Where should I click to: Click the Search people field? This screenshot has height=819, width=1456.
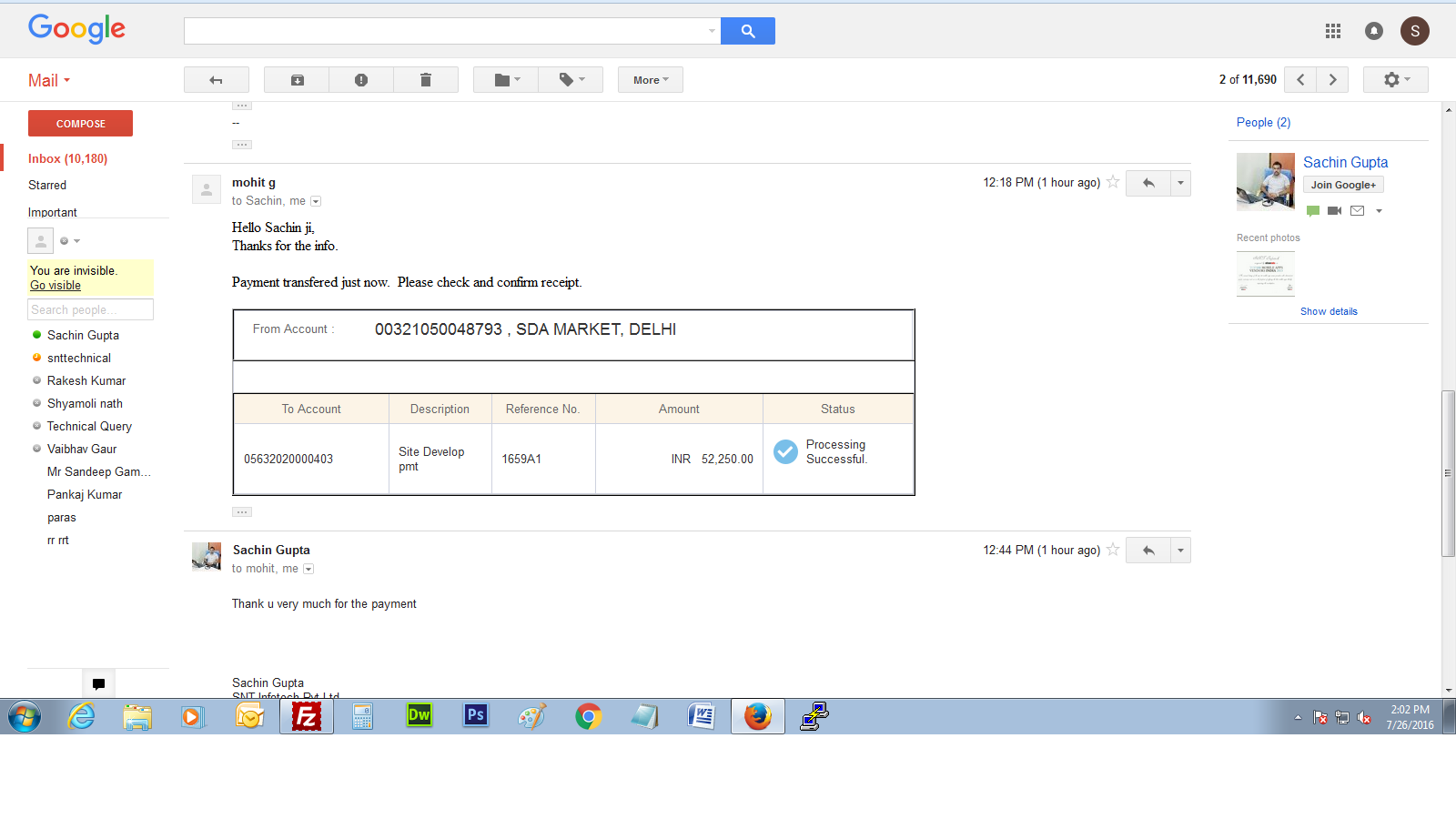point(90,310)
